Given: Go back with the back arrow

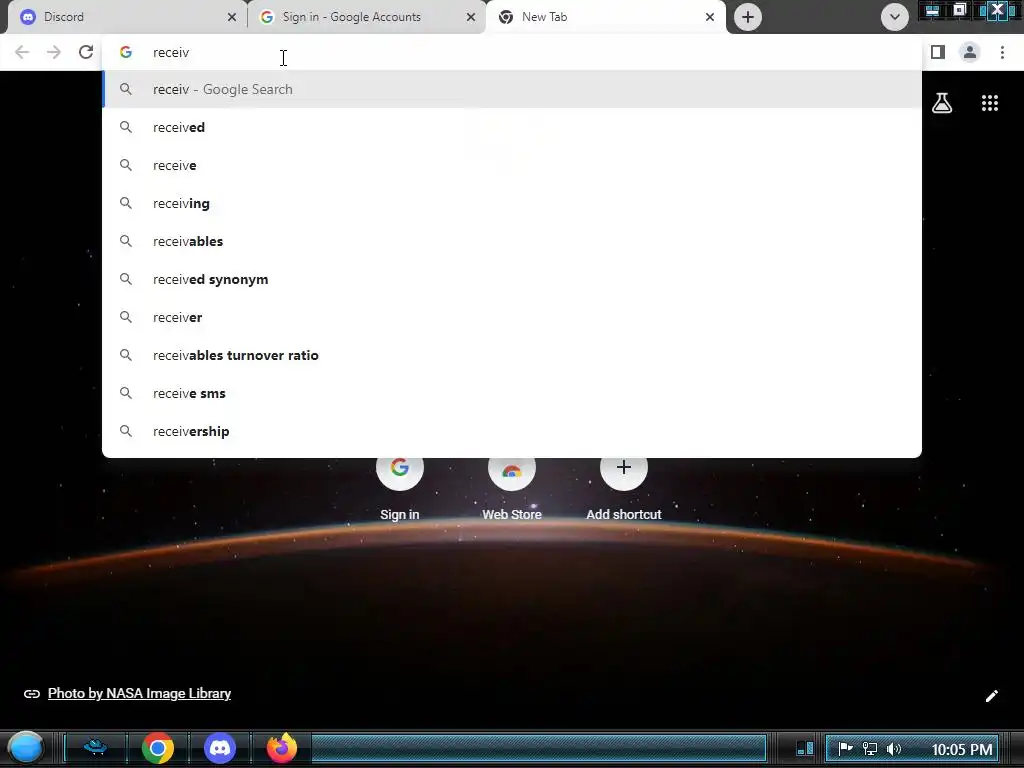Looking at the screenshot, I should [22, 52].
